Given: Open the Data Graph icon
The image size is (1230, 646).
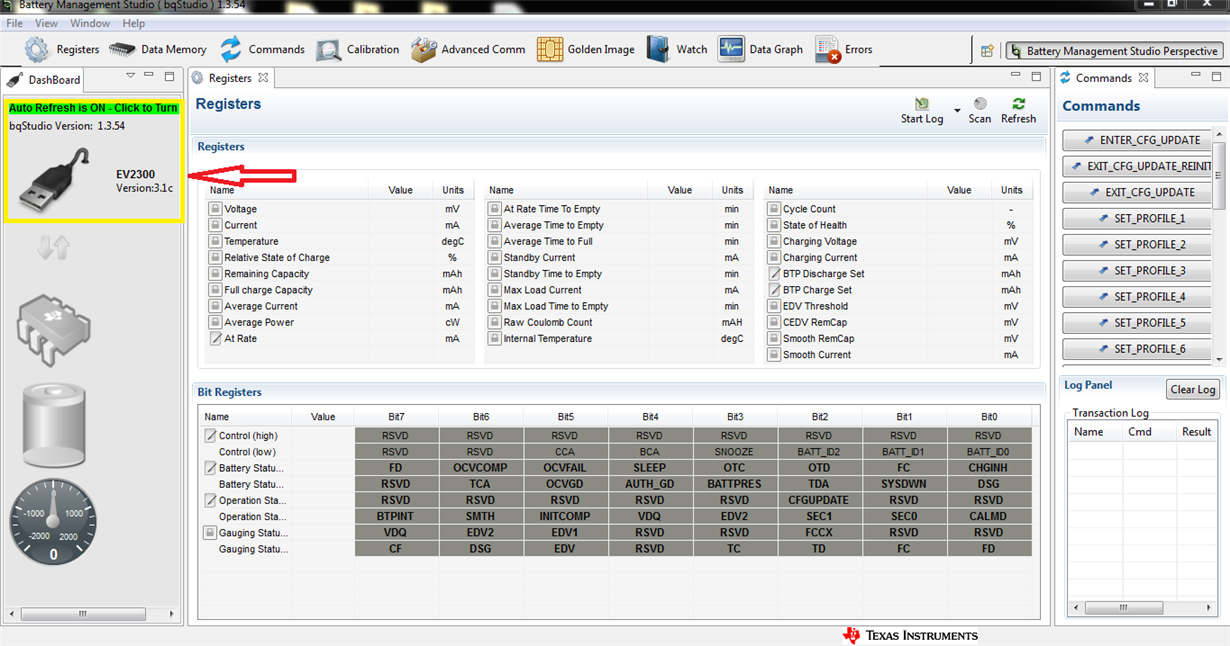Looking at the screenshot, I should 731,49.
